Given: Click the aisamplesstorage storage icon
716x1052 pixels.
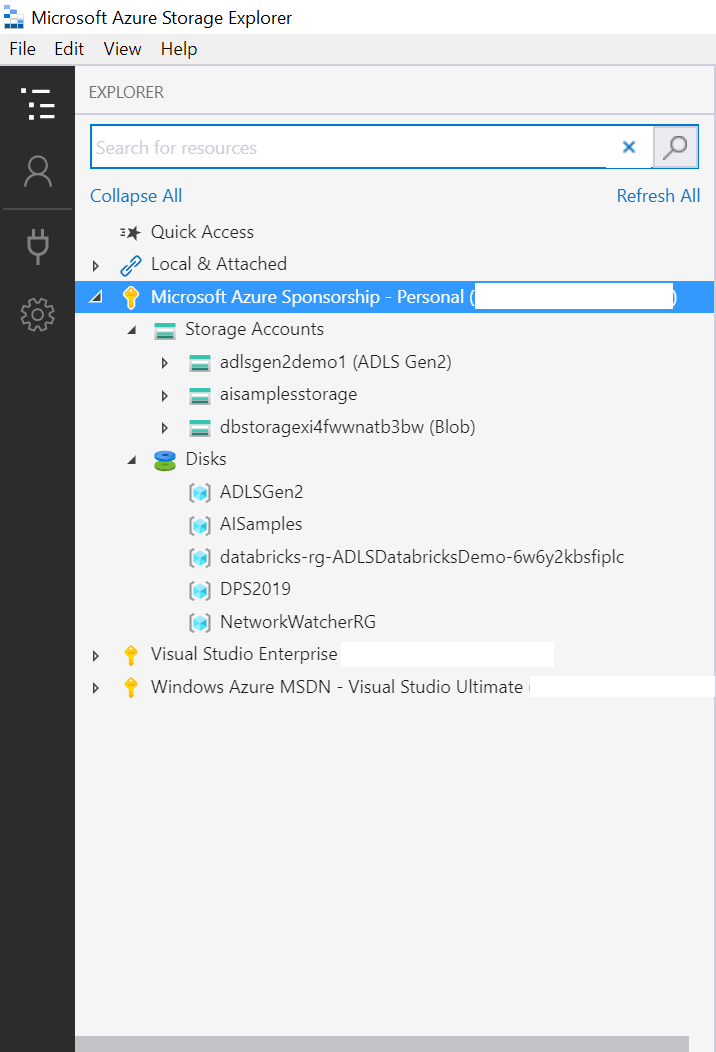Looking at the screenshot, I should (199, 396).
